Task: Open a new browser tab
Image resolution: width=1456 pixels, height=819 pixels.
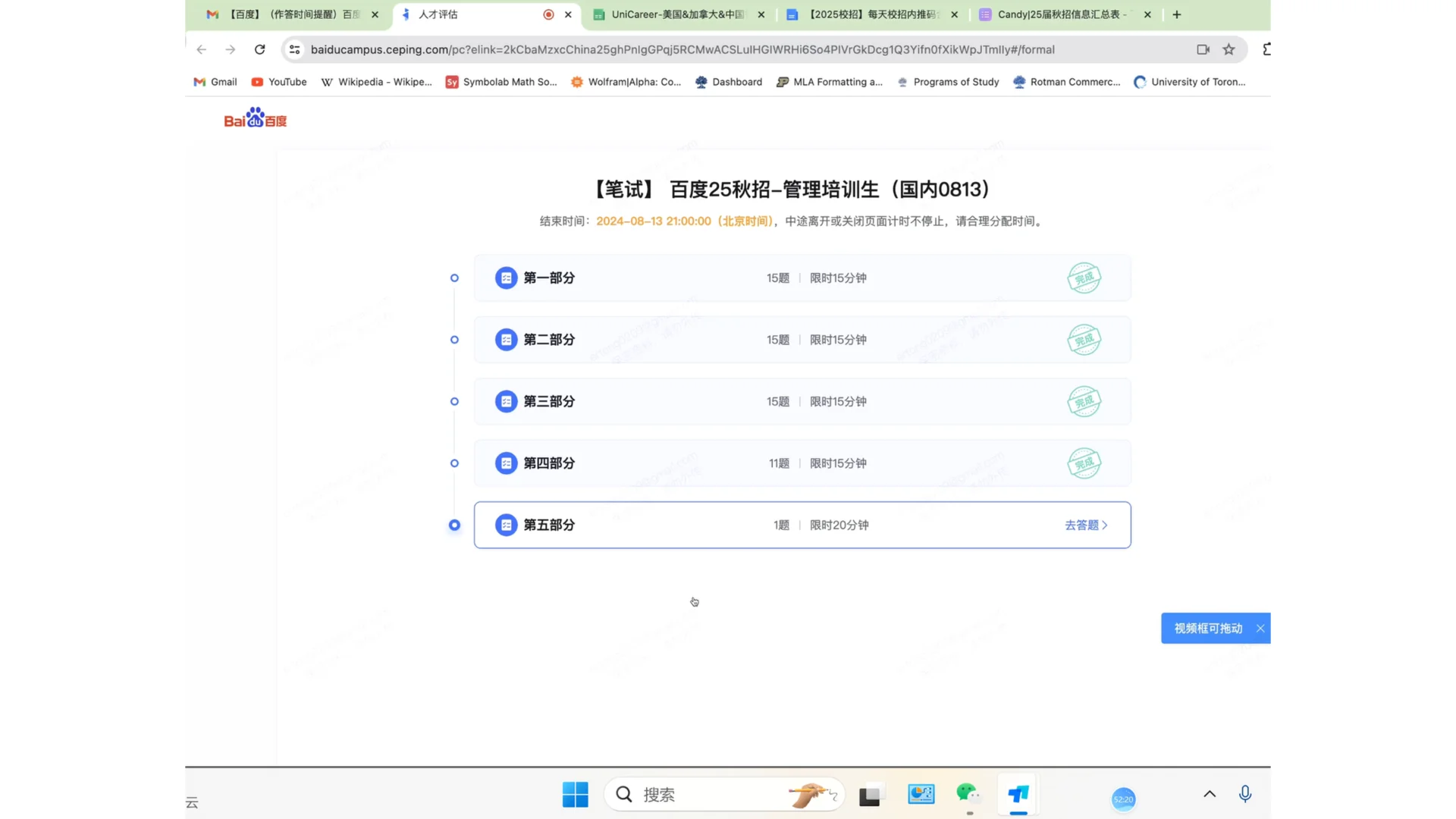Action: pyautogui.click(x=1176, y=14)
